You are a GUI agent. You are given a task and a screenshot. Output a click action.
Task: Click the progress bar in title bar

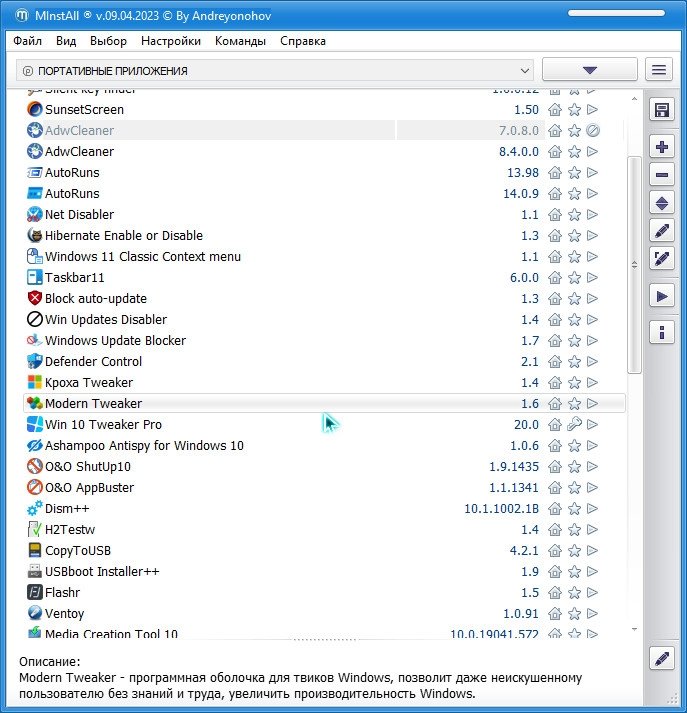click(x=616, y=13)
